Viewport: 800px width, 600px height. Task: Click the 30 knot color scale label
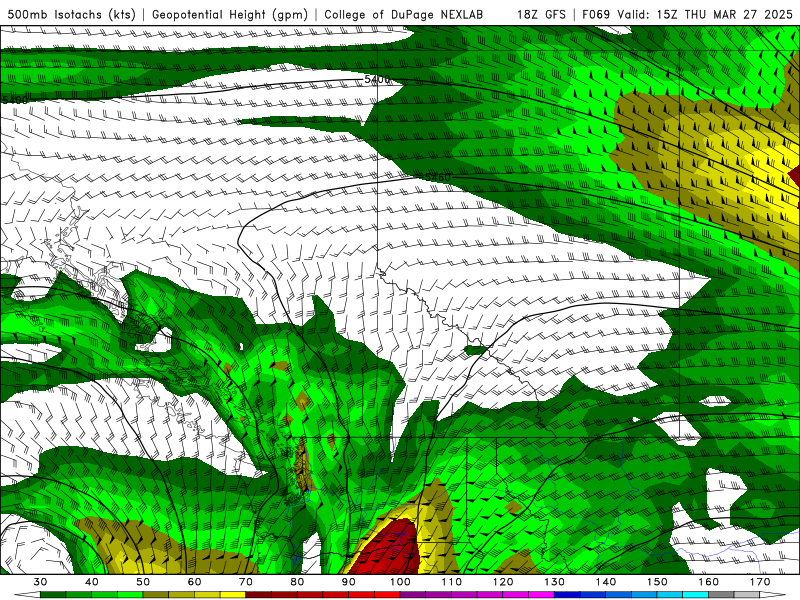click(40, 582)
